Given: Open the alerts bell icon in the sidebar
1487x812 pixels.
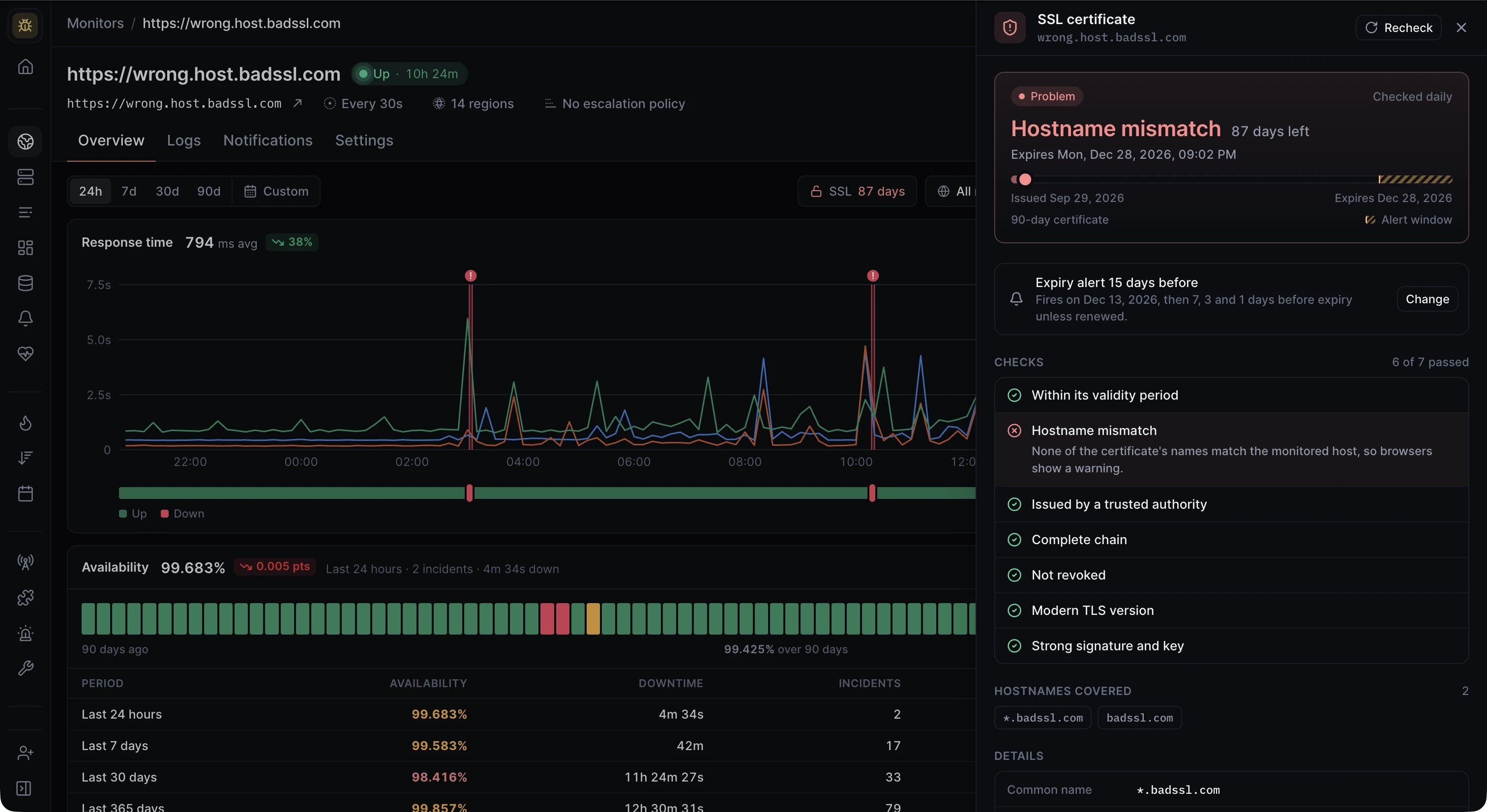Looking at the screenshot, I should coord(26,318).
